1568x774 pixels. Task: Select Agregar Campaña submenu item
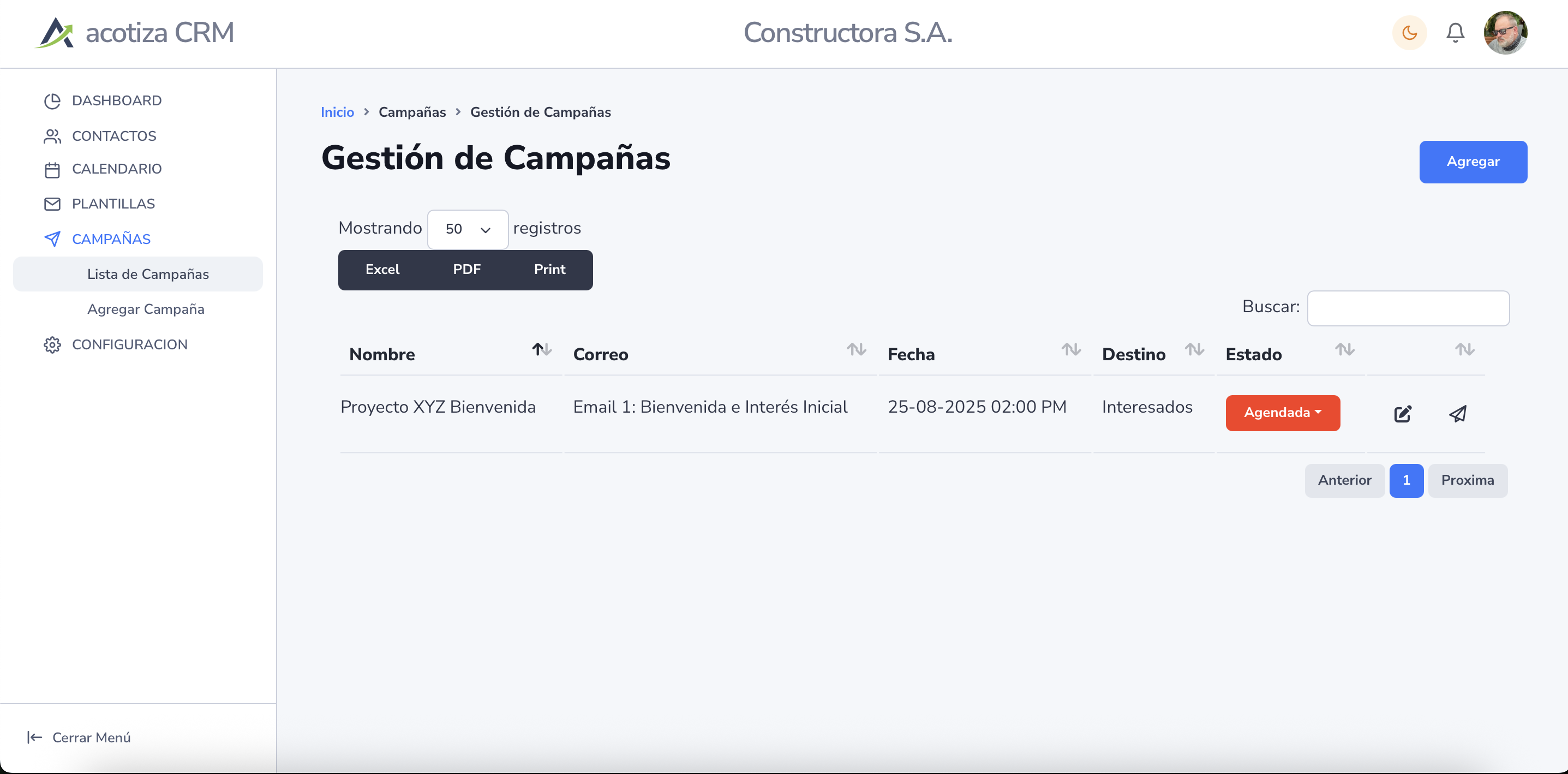146,309
